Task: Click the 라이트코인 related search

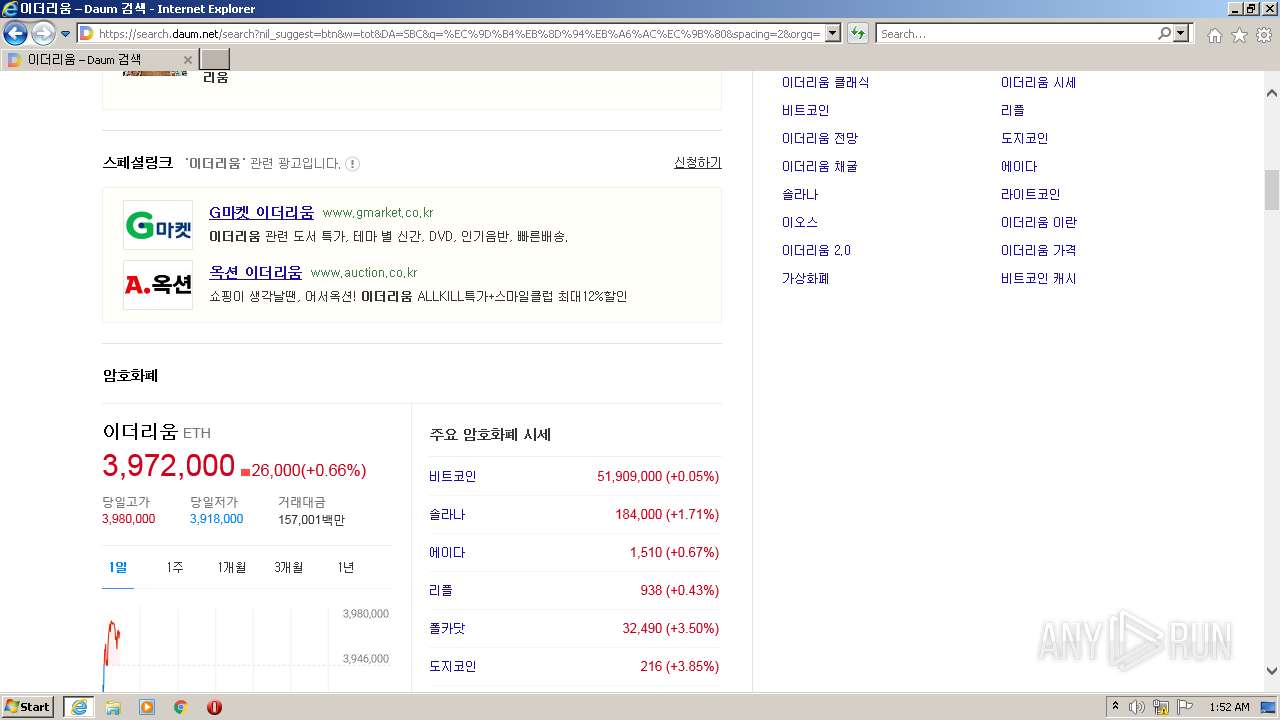Action: click(1030, 194)
